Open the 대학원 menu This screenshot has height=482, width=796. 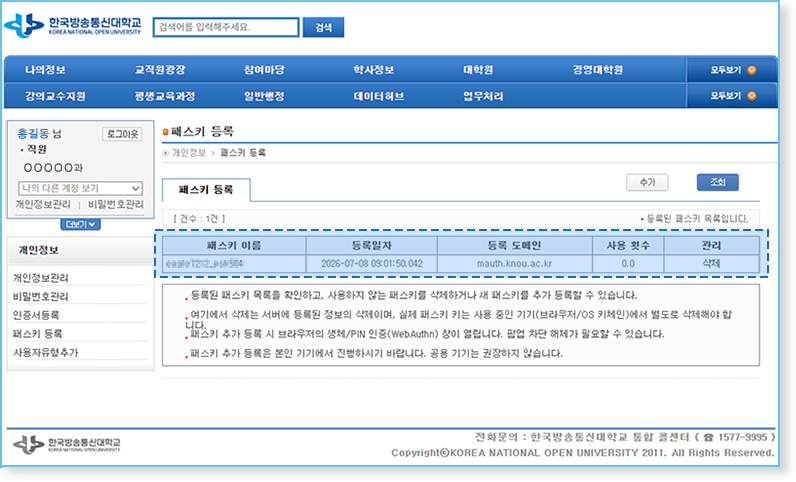(x=478, y=70)
